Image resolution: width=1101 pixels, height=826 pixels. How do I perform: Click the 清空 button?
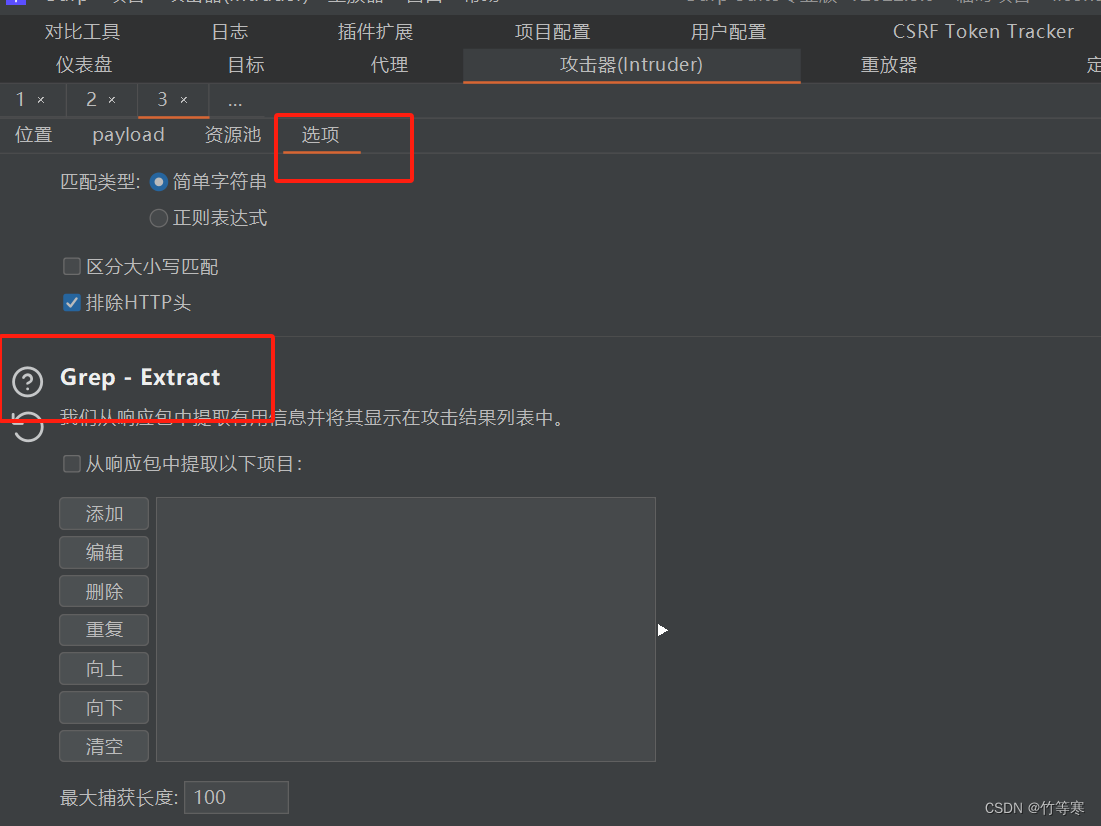(104, 746)
